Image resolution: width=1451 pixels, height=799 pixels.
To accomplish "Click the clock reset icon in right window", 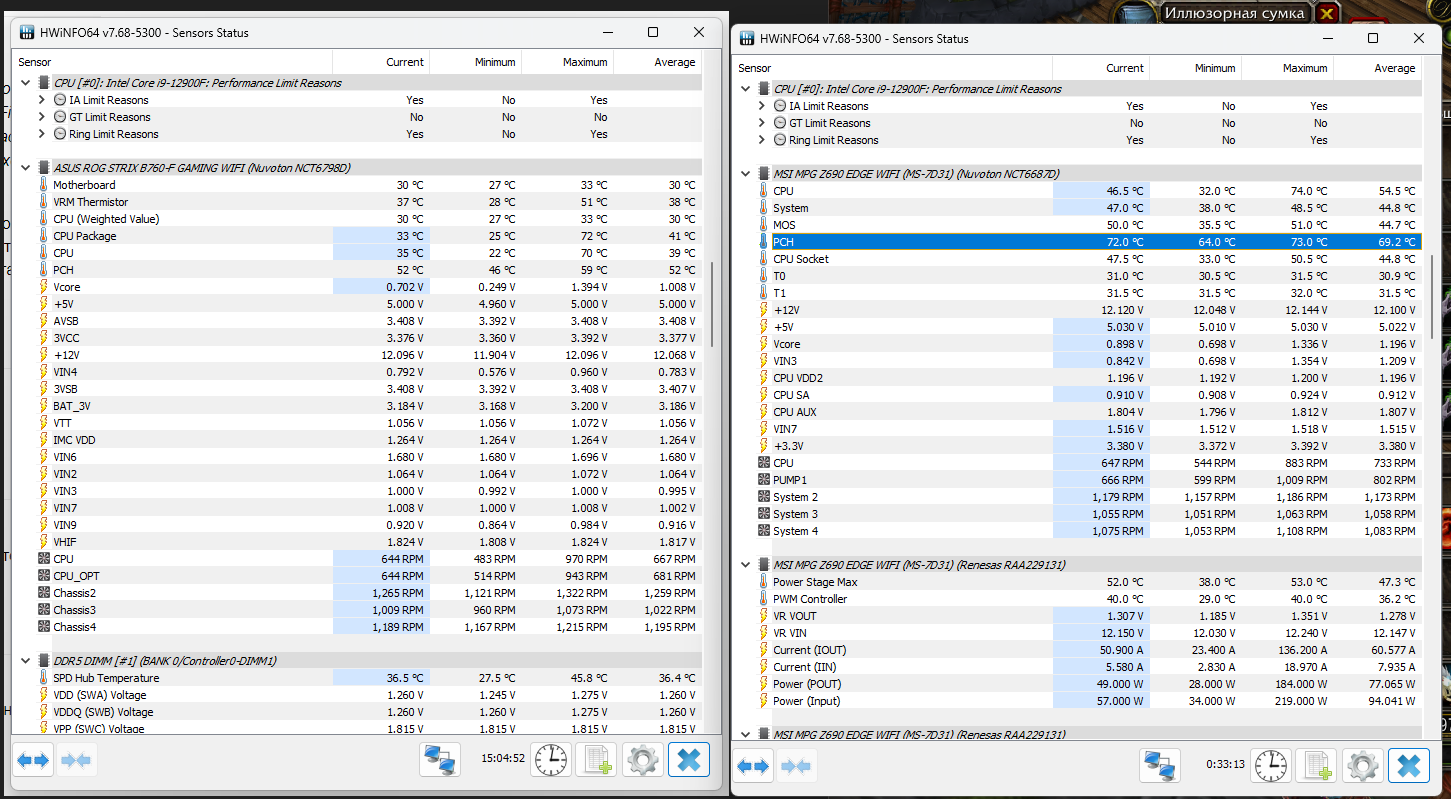I will (x=1272, y=766).
